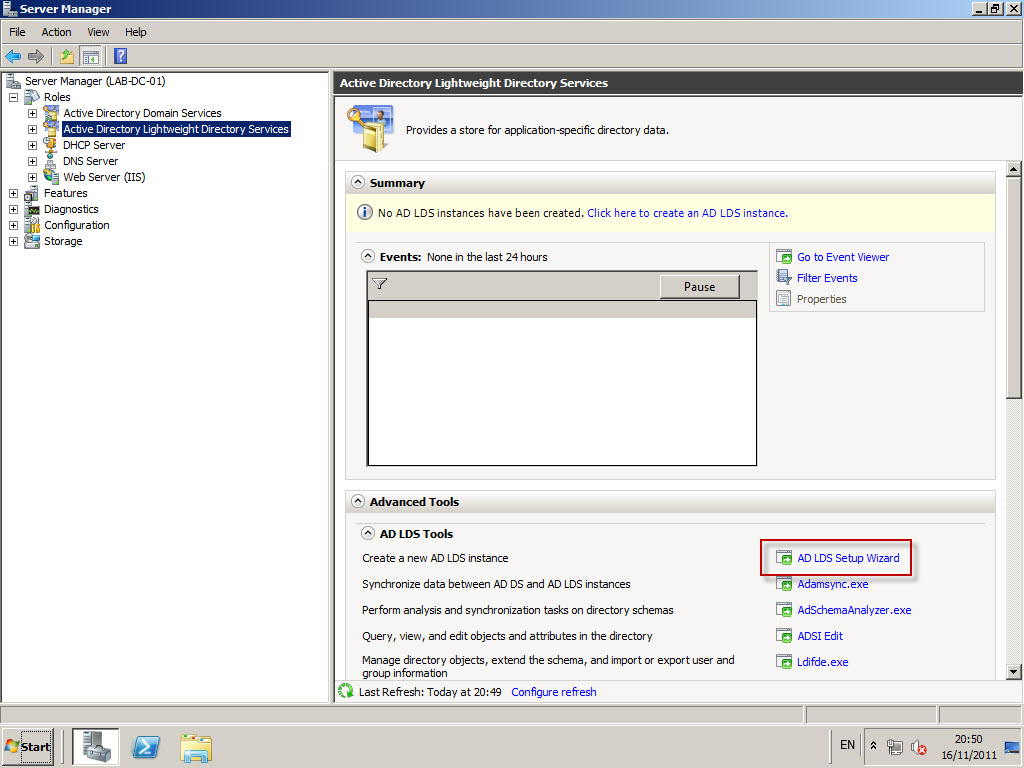Viewport: 1024px width, 768px height.
Task: Click the Ldifde.exe launch icon
Action: point(784,662)
